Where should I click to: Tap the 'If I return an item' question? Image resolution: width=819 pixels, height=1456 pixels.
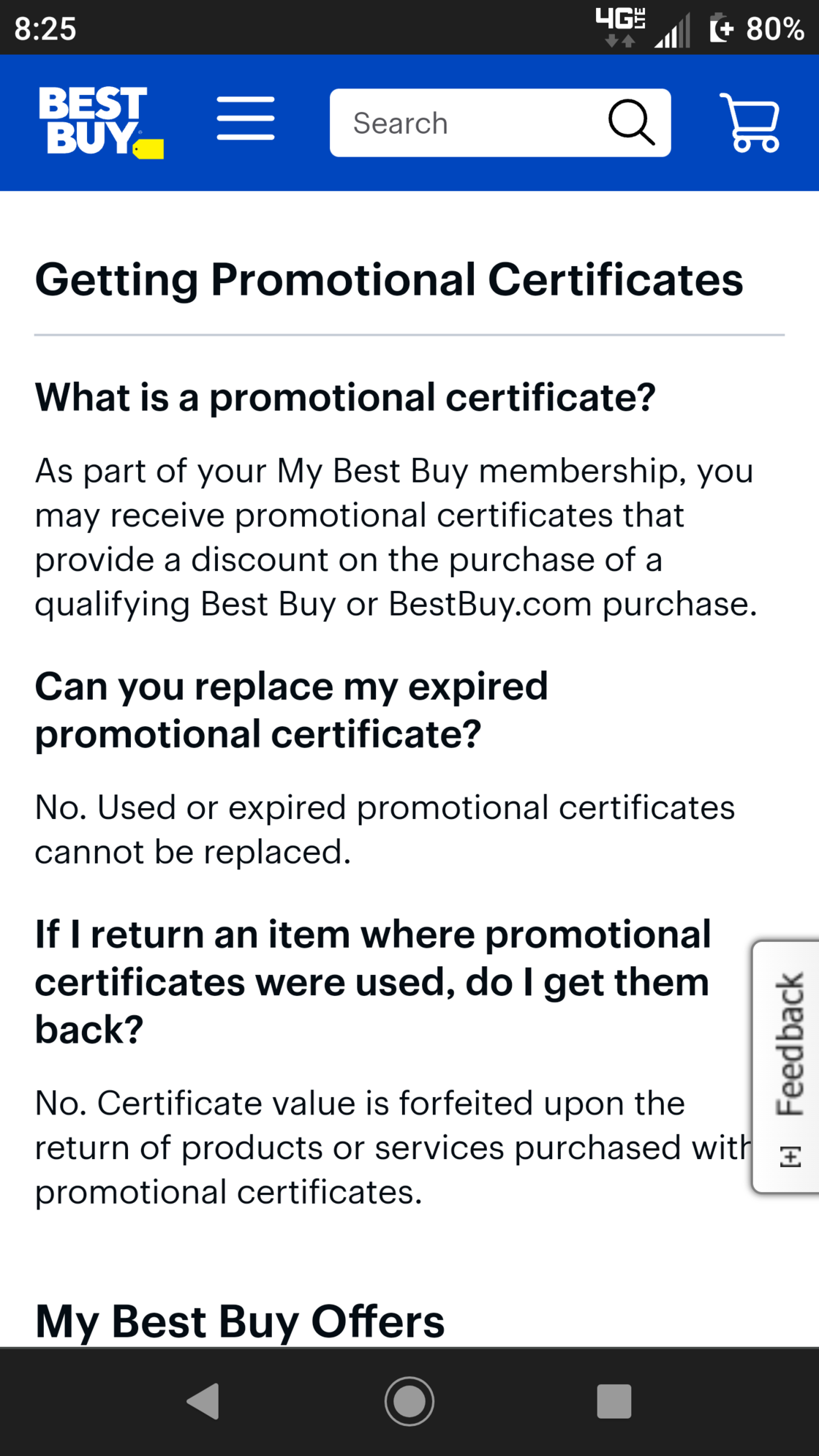[373, 981]
